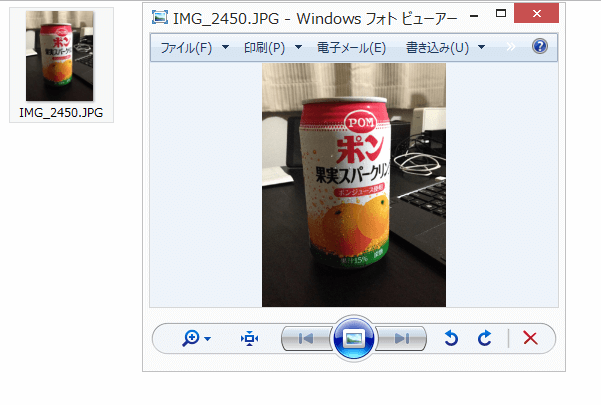The height and width of the screenshot is (405, 601).
Task: Click the Photo Viewer title bar app icon
Action: coord(160,17)
